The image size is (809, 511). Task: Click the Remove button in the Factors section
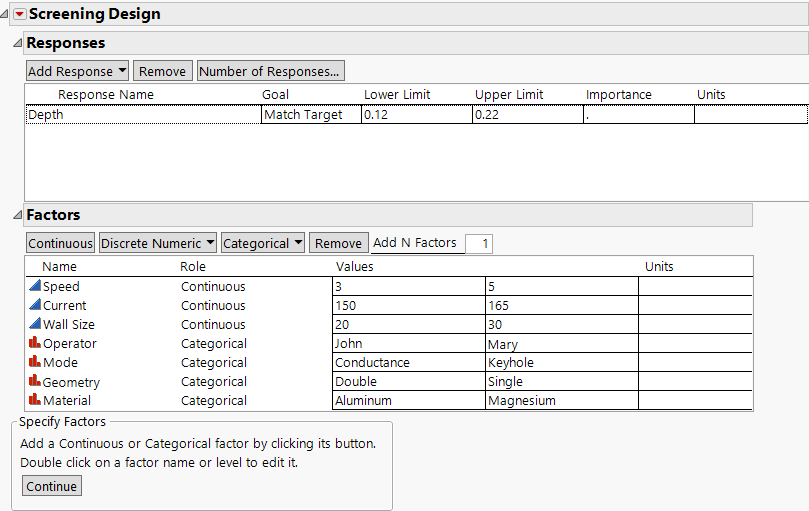click(x=338, y=243)
